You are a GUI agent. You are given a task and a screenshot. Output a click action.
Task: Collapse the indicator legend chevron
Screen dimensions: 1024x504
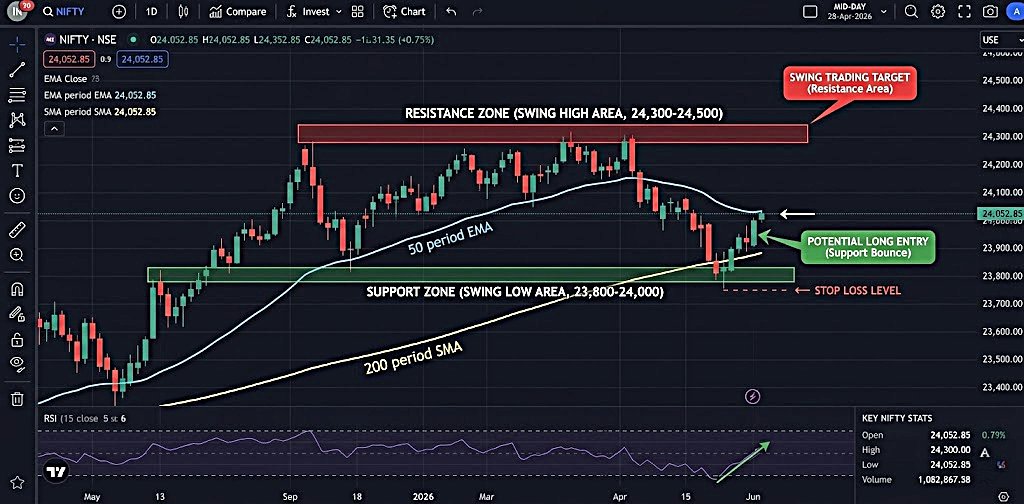[54, 129]
